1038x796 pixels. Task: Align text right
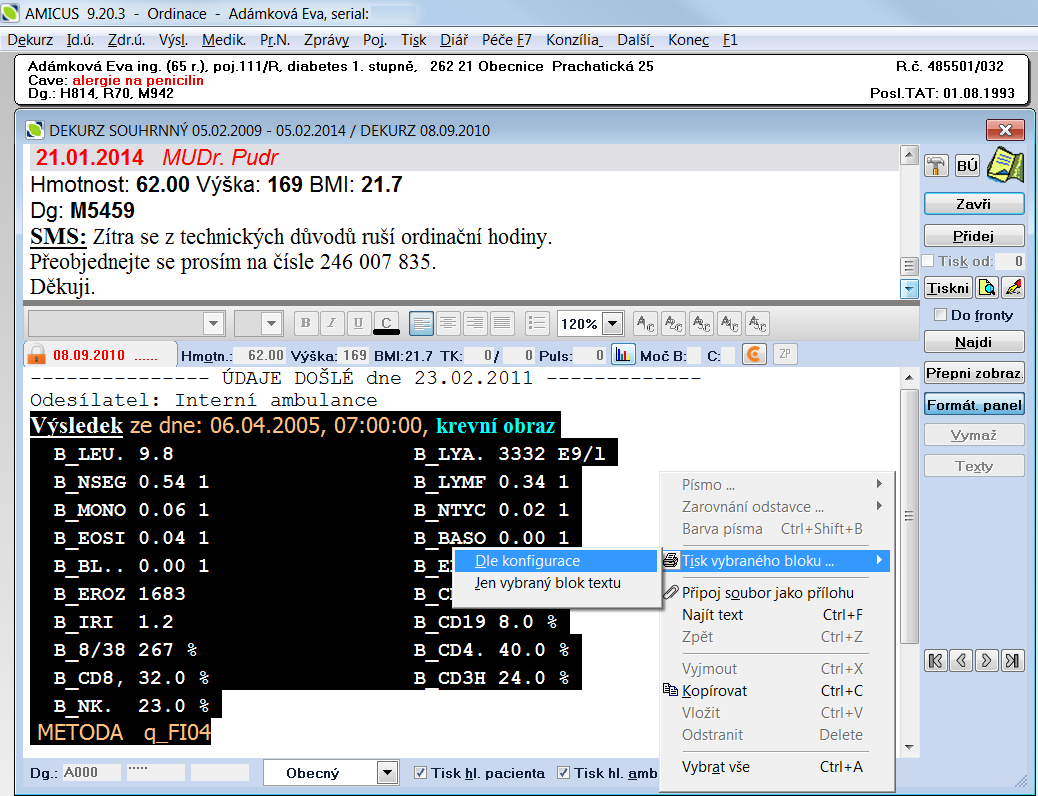tap(475, 323)
